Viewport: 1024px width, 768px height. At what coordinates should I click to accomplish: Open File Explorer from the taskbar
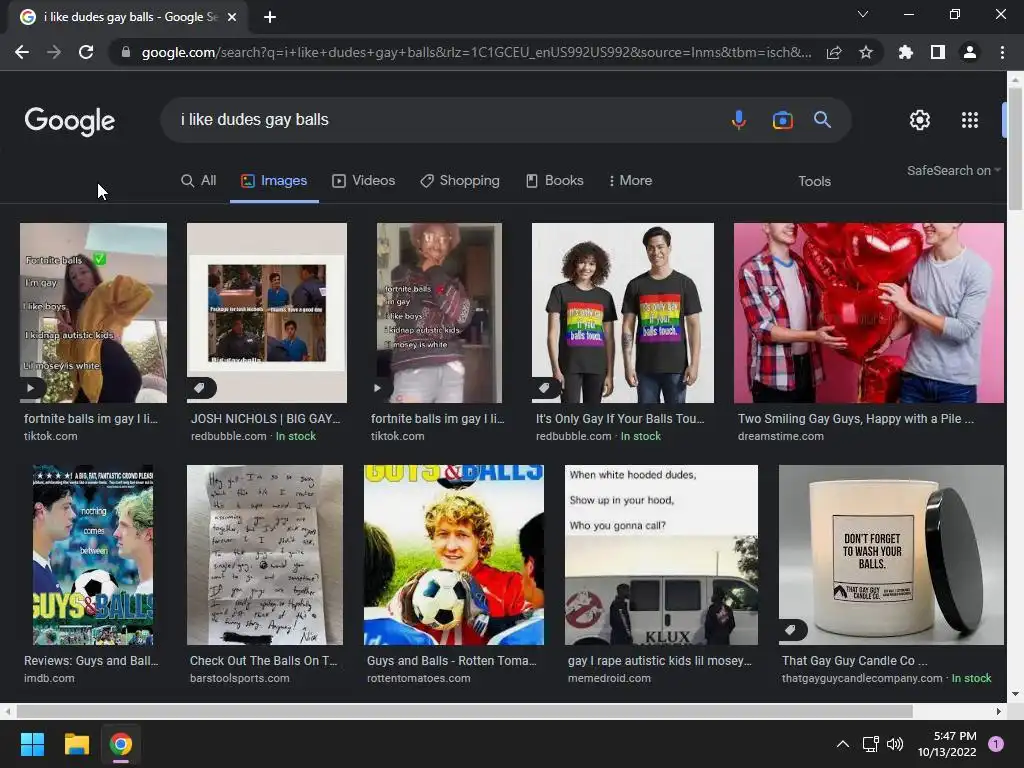coord(76,744)
